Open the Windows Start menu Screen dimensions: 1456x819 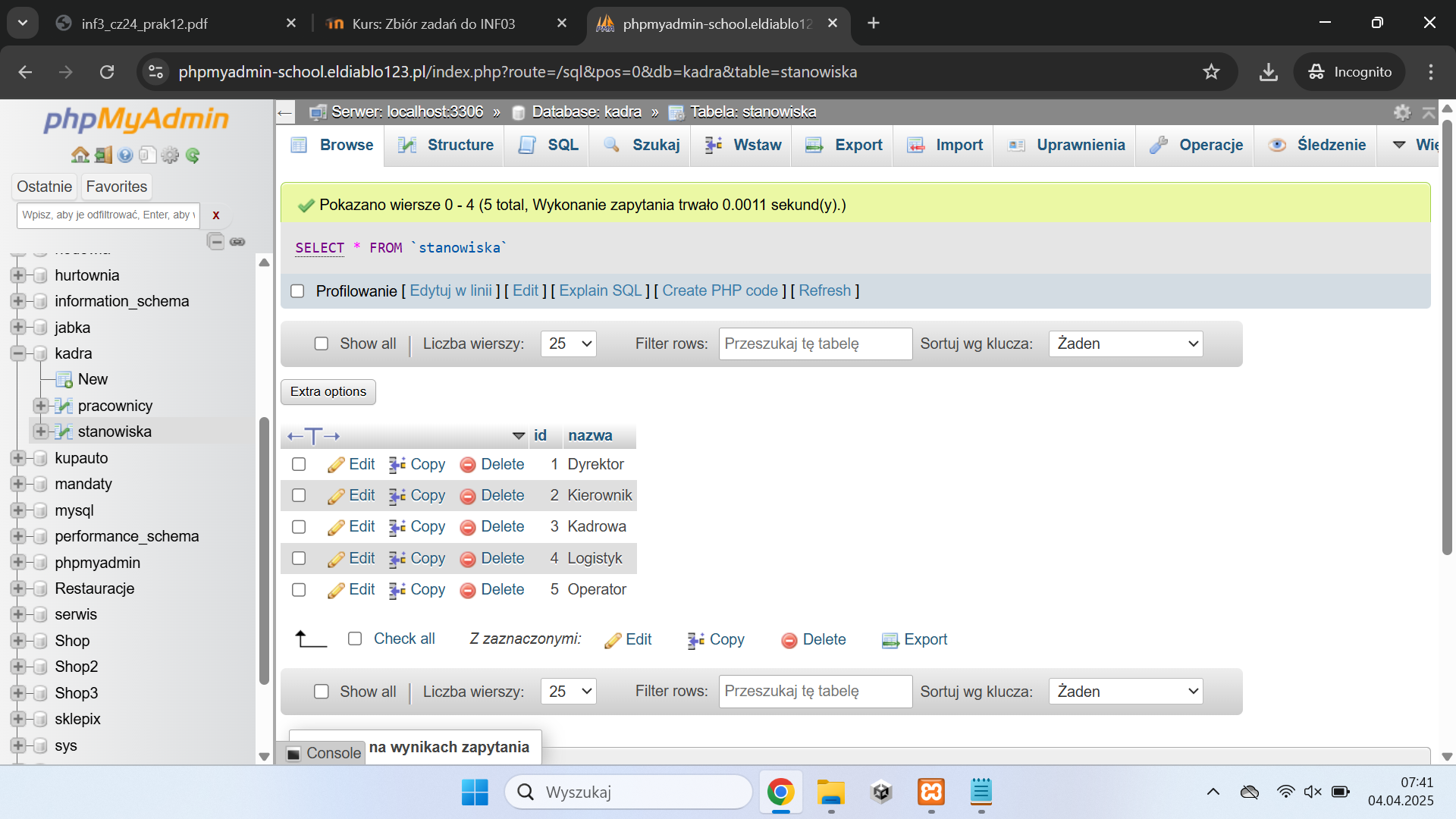point(475,792)
